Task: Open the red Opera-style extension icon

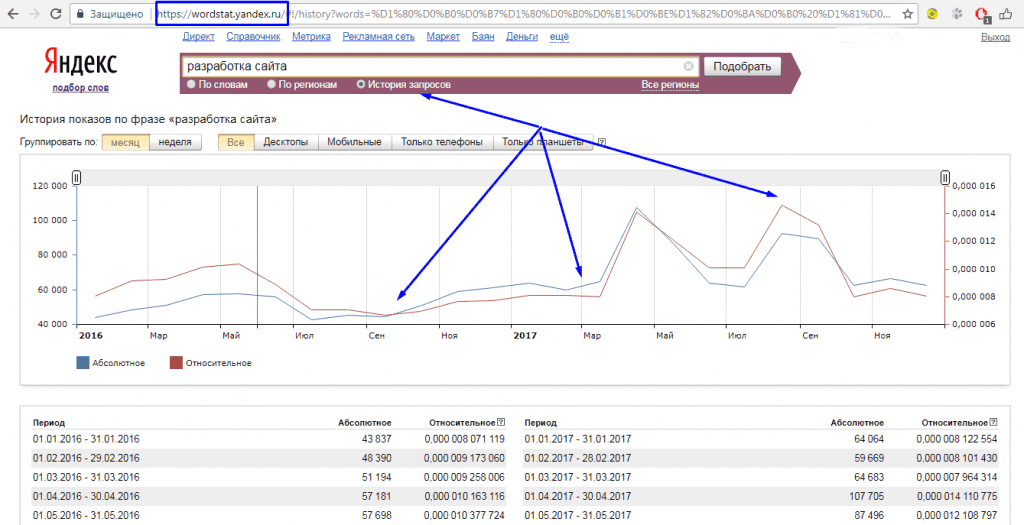Action: coord(981,14)
